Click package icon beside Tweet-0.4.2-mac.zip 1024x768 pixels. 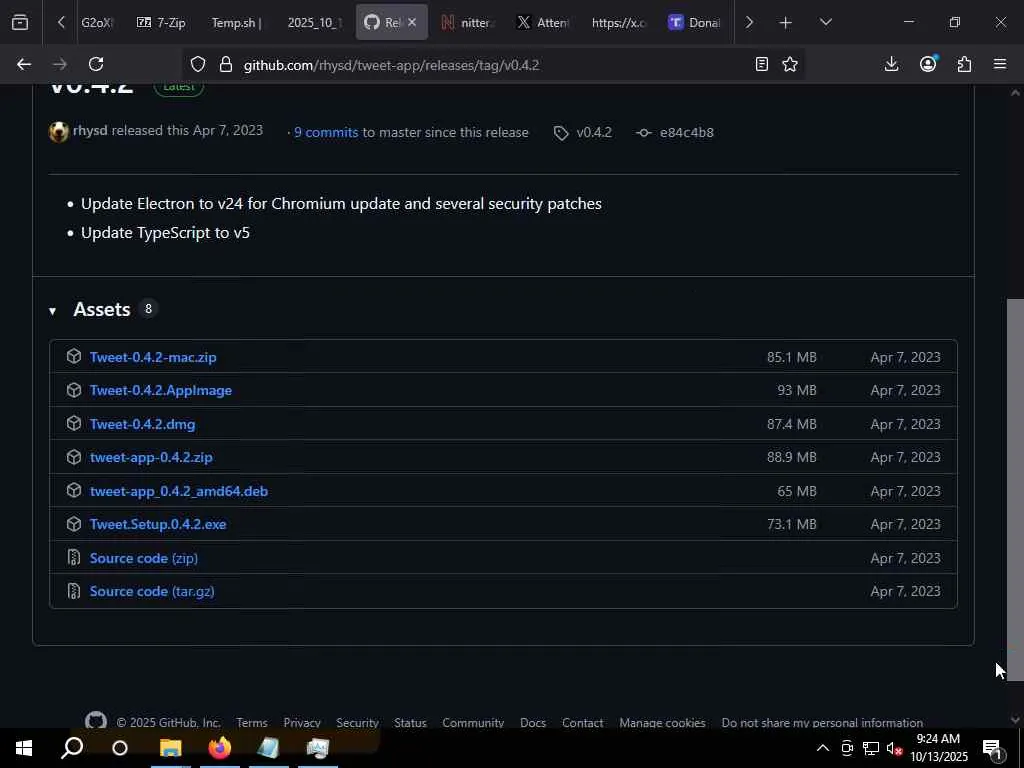[x=74, y=356]
